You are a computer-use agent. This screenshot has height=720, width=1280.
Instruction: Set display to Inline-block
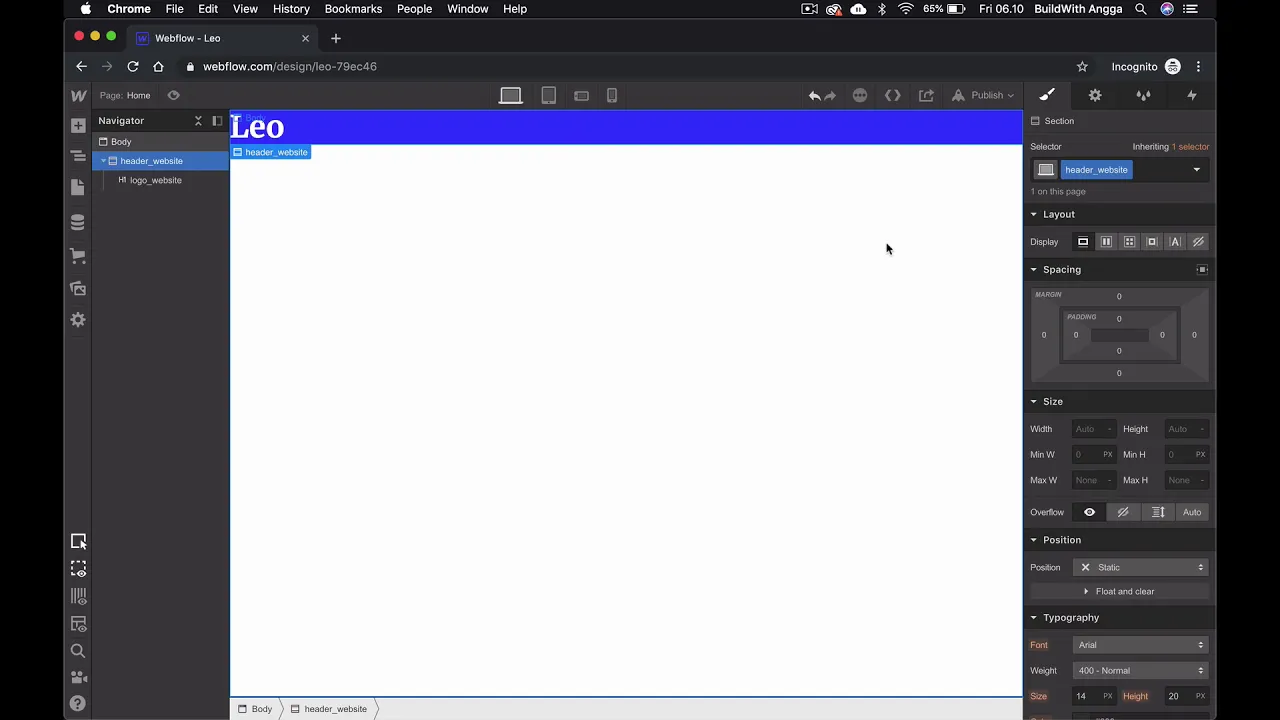pos(1152,242)
